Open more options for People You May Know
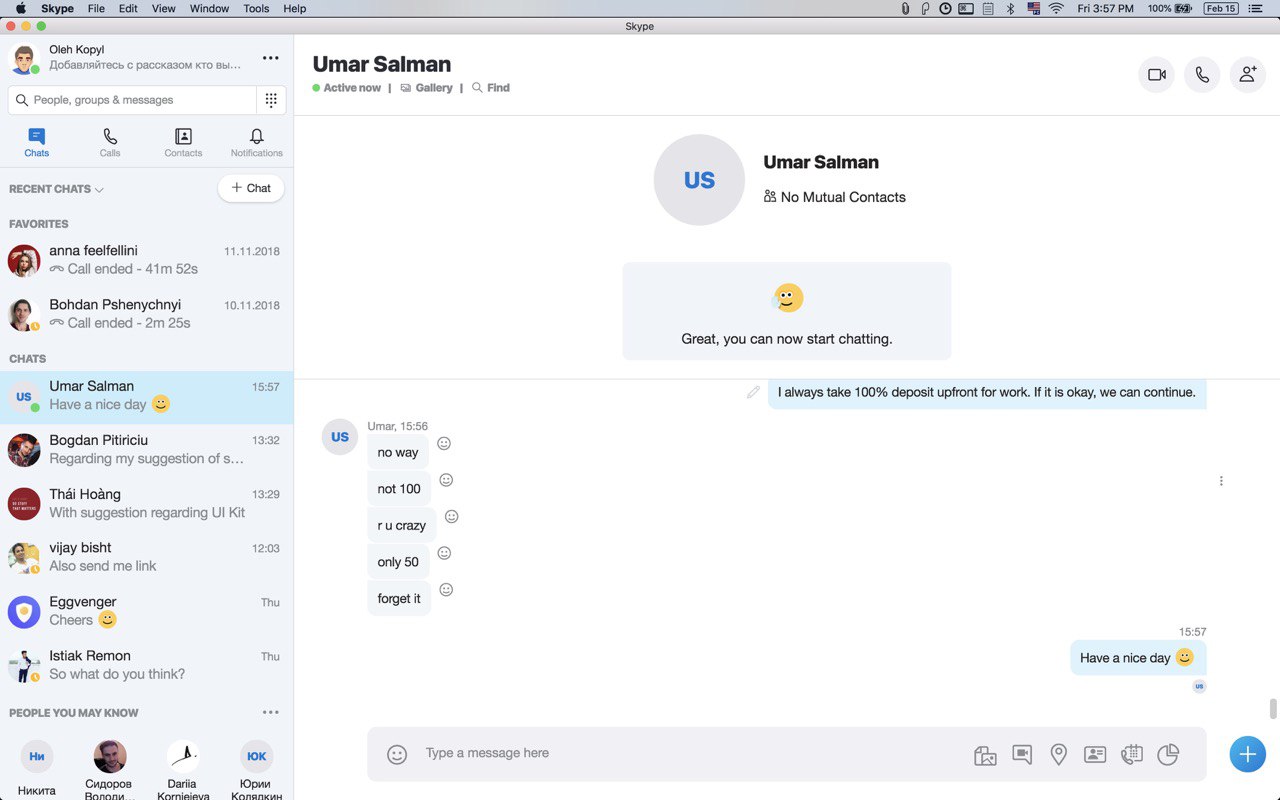The height and width of the screenshot is (800, 1280). (270, 713)
